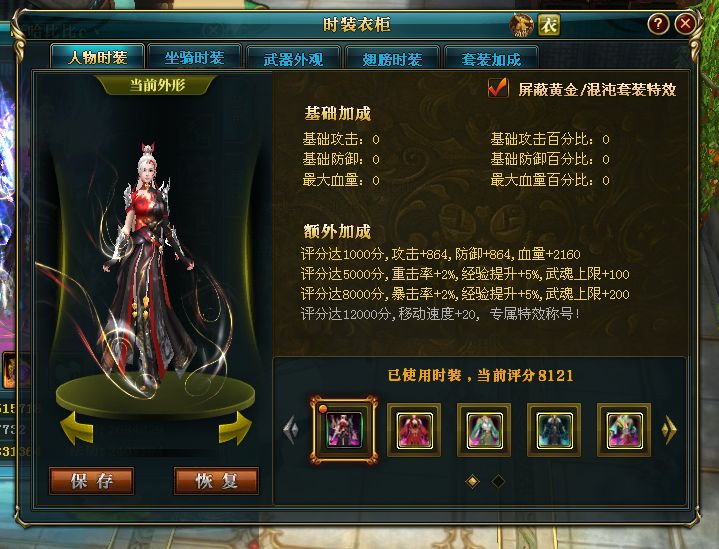
Task: Open the 武器外观 tab
Action: (x=293, y=59)
